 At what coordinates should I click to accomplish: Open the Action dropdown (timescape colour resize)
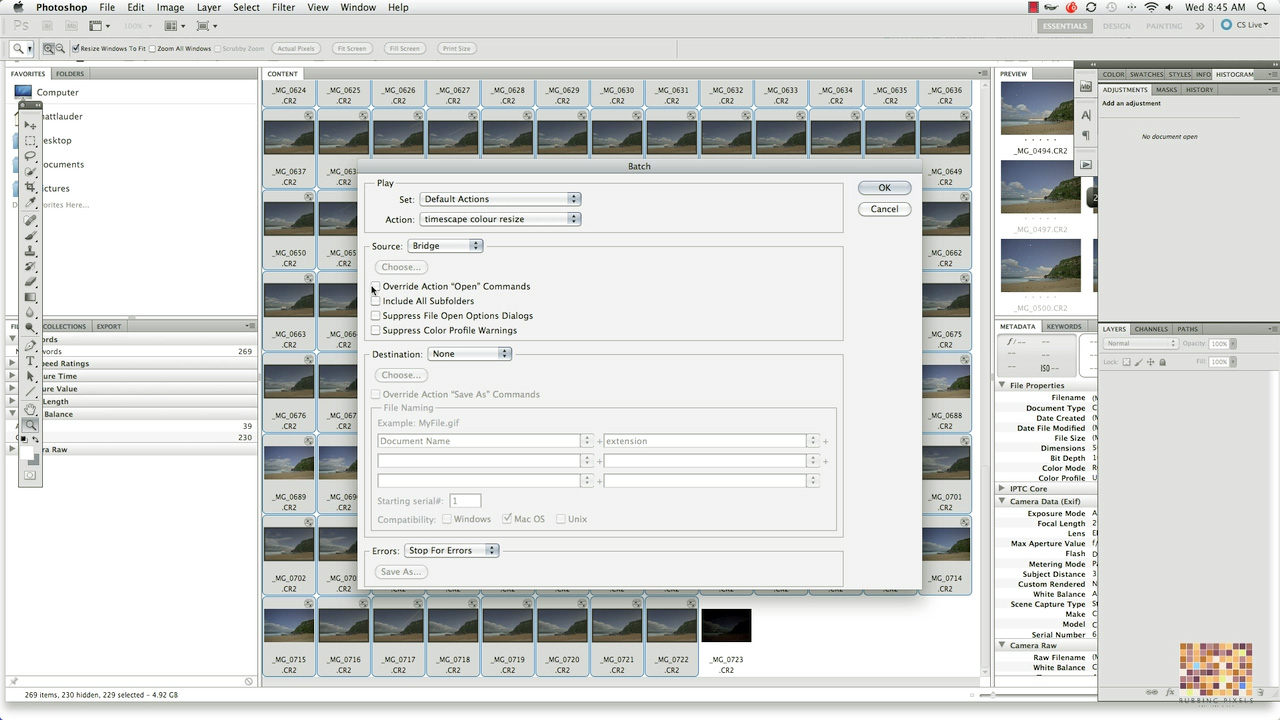click(500, 219)
